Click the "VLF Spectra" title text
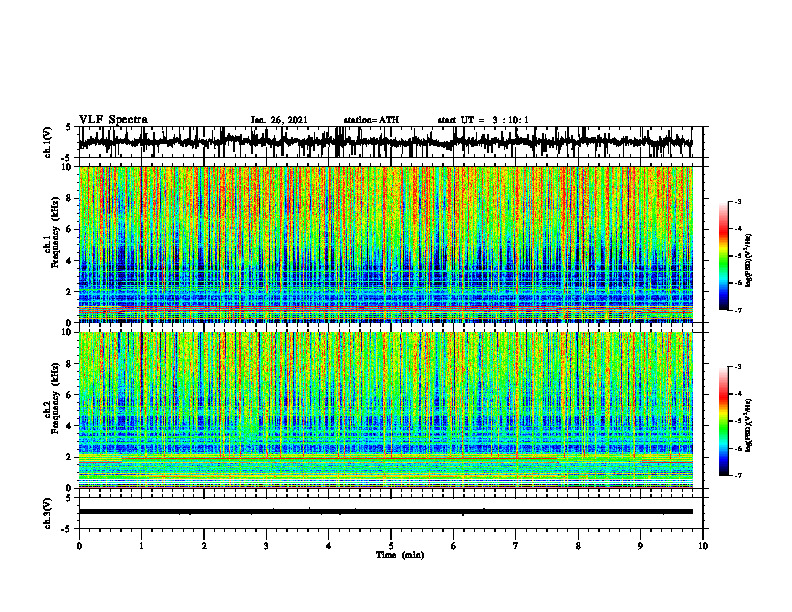The image size is (792, 612). (113, 120)
